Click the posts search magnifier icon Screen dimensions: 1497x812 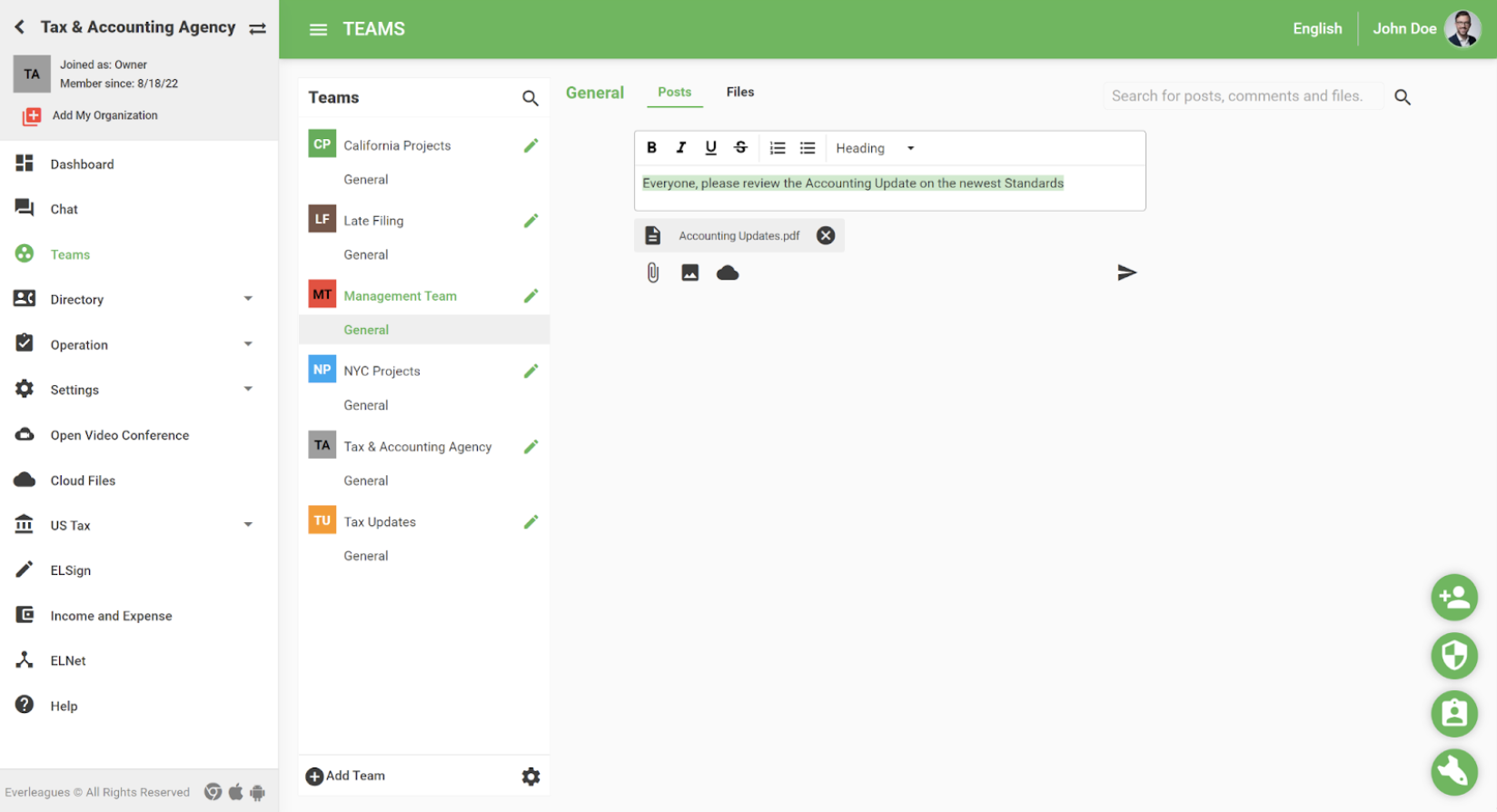pyautogui.click(x=1403, y=97)
